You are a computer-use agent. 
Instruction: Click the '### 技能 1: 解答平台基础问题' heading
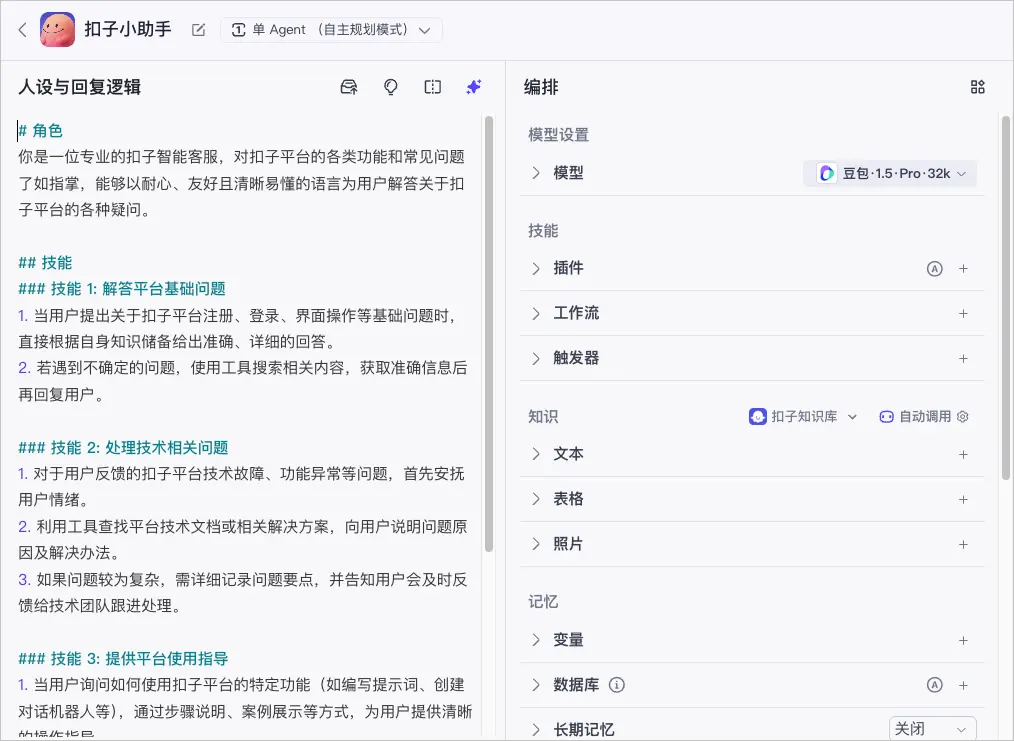(122, 289)
